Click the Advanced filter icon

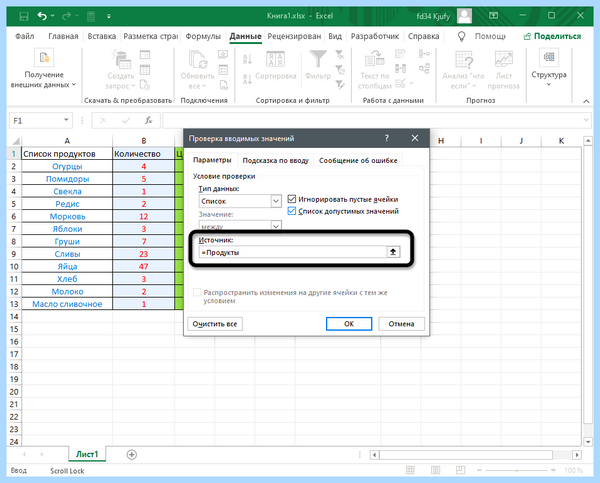[339, 85]
